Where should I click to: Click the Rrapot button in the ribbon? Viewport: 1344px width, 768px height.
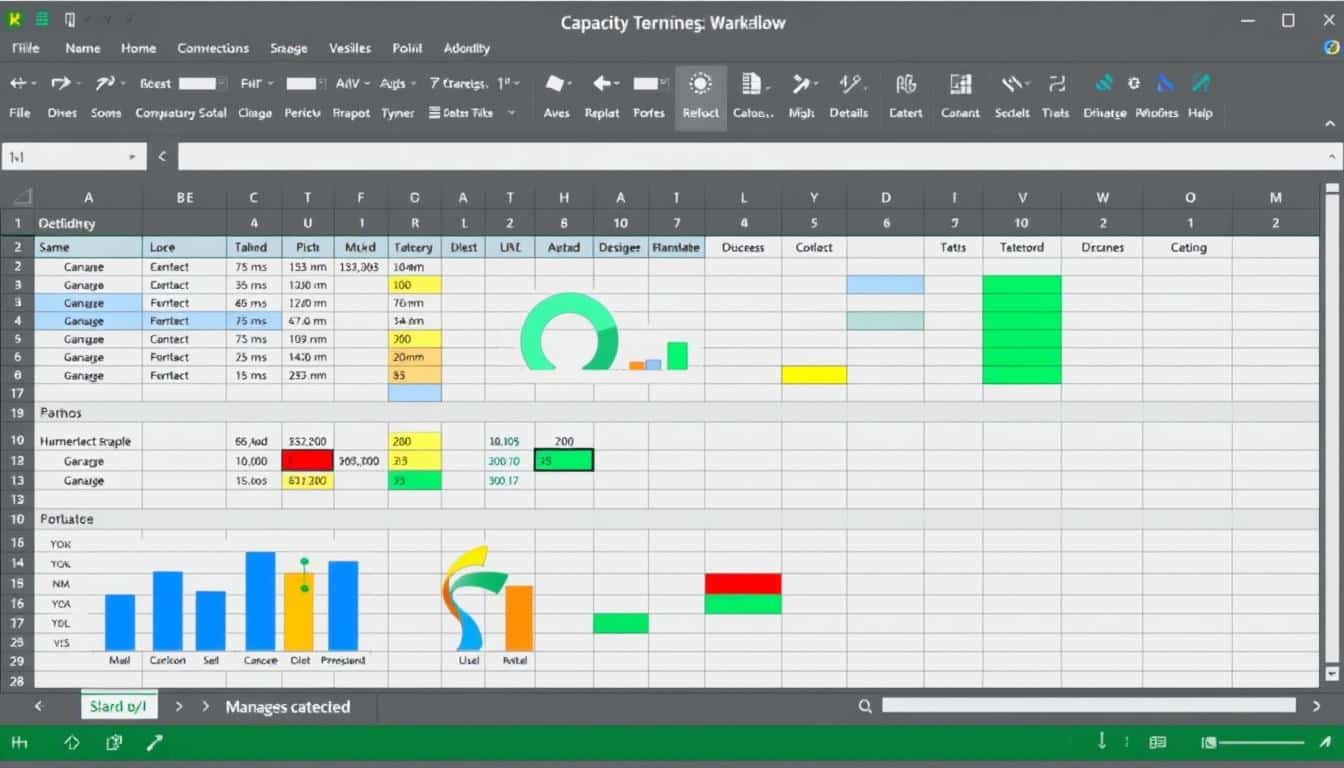coord(351,113)
